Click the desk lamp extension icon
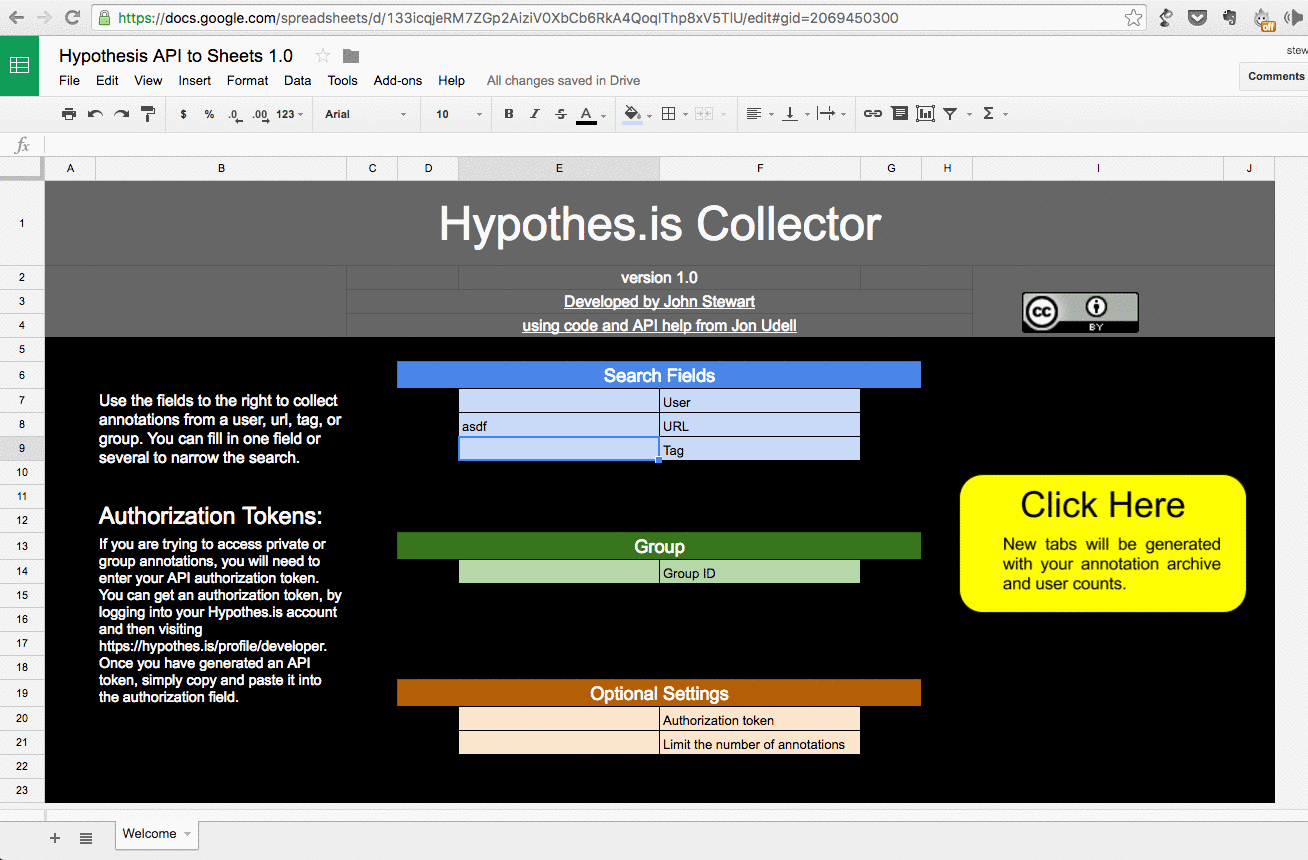The image size is (1308, 860). [x=1166, y=17]
